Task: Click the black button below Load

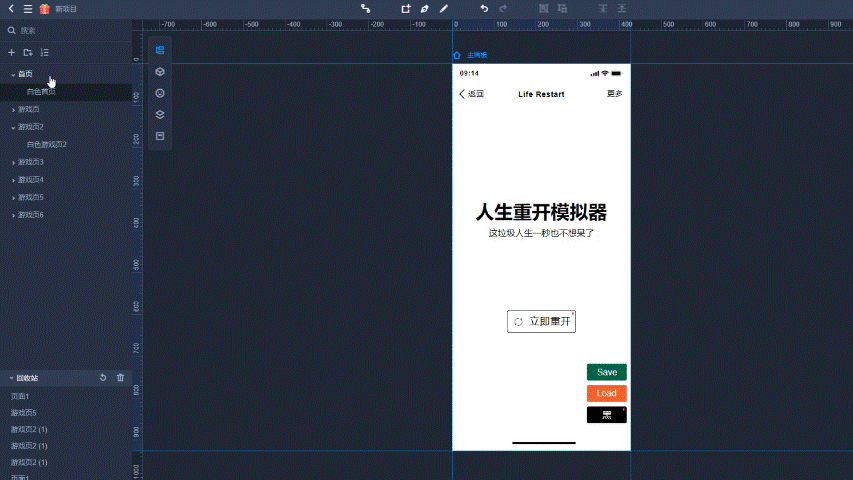Action: click(x=607, y=415)
